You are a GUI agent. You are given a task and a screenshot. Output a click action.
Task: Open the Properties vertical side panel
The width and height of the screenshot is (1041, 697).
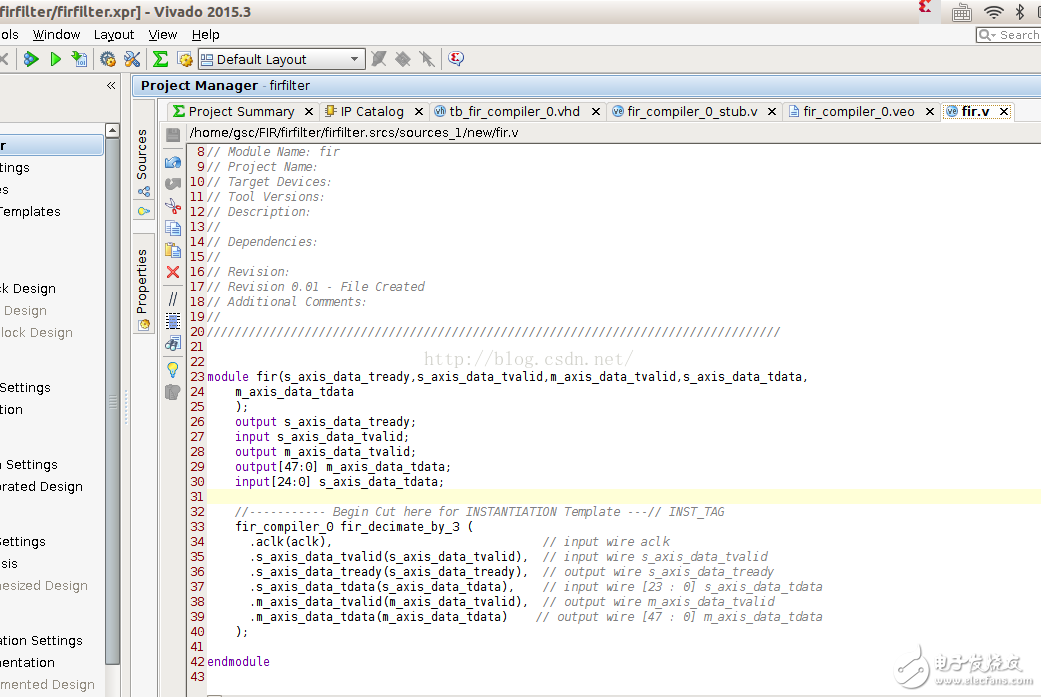point(142,282)
